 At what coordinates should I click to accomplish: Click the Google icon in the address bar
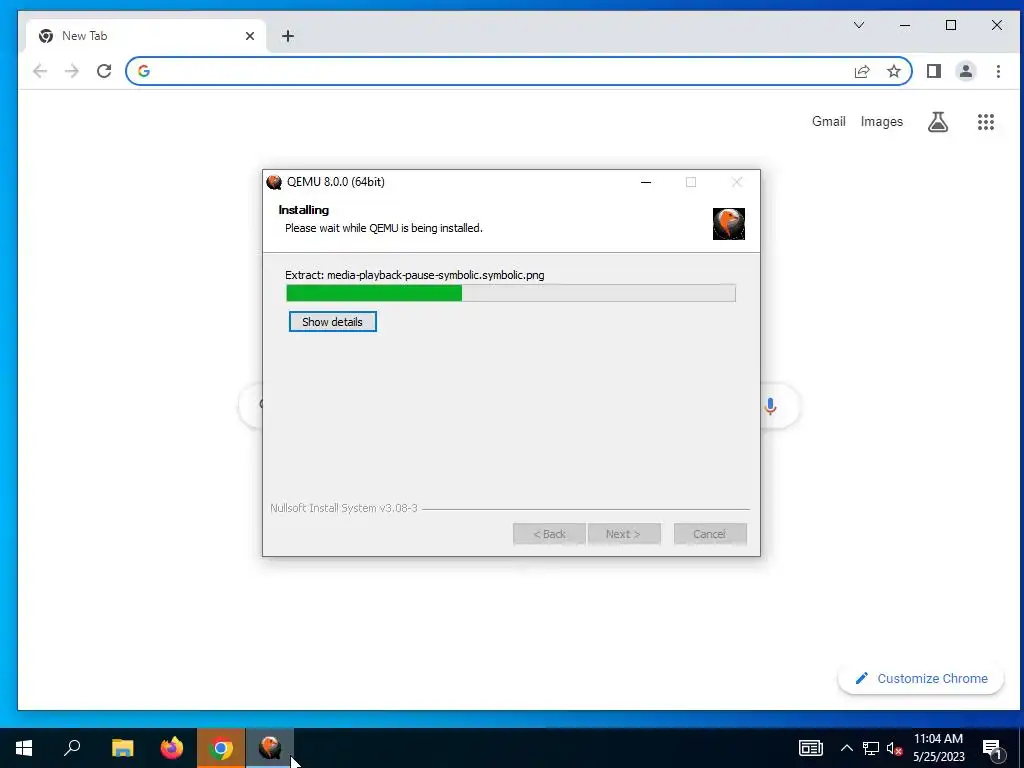coord(144,71)
